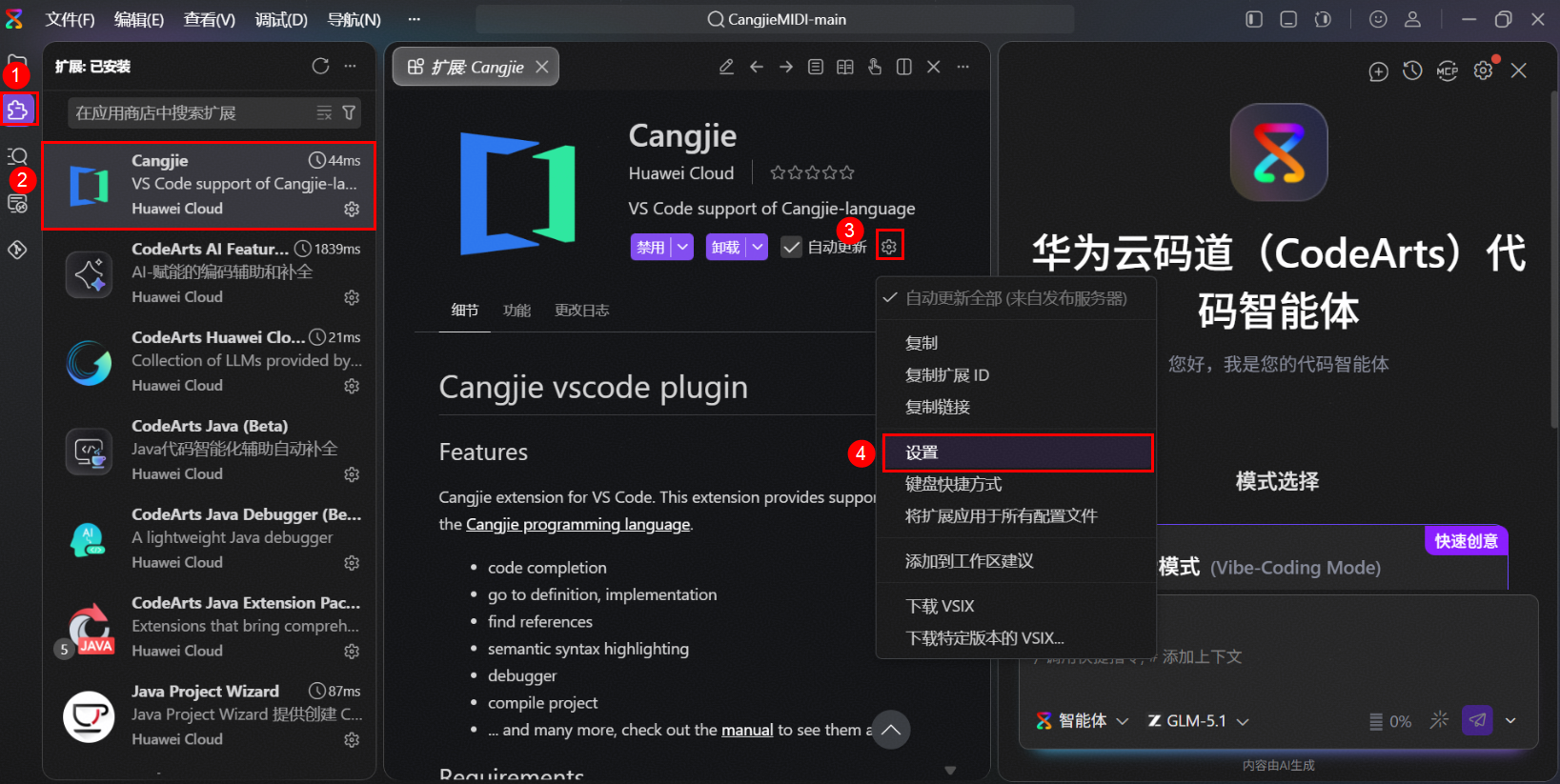
Task: Toggle the left sidebar layout icon in the title bar
Action: [1254, 19]
